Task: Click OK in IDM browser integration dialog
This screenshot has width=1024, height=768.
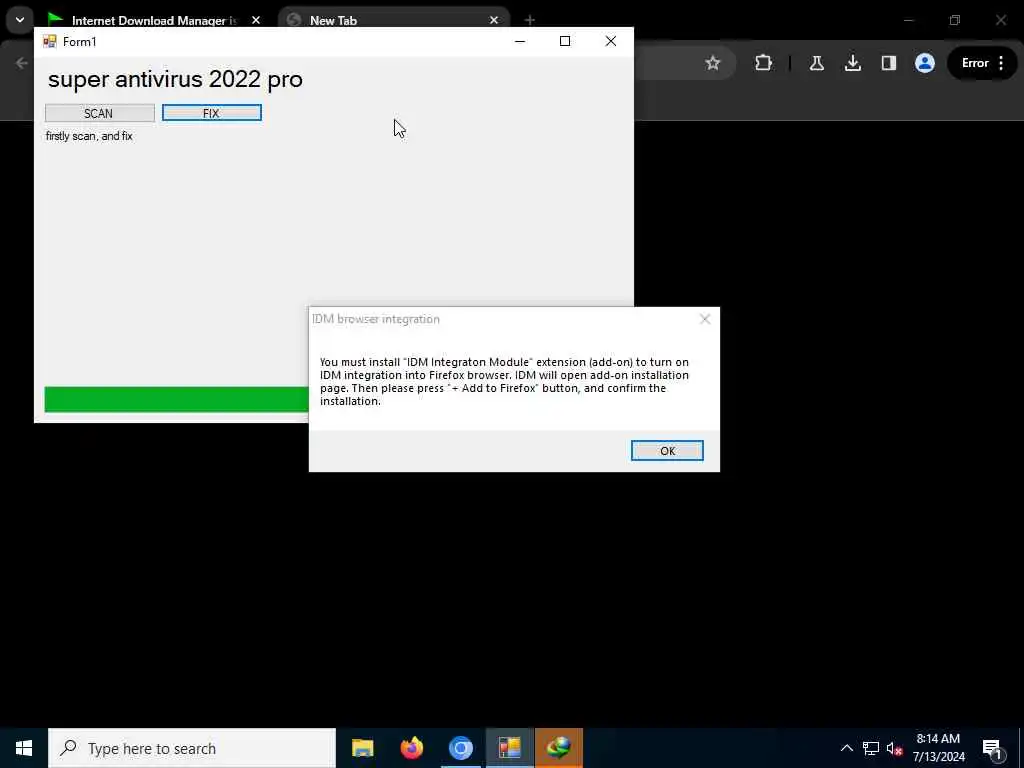Action: [x=667, y=451]
